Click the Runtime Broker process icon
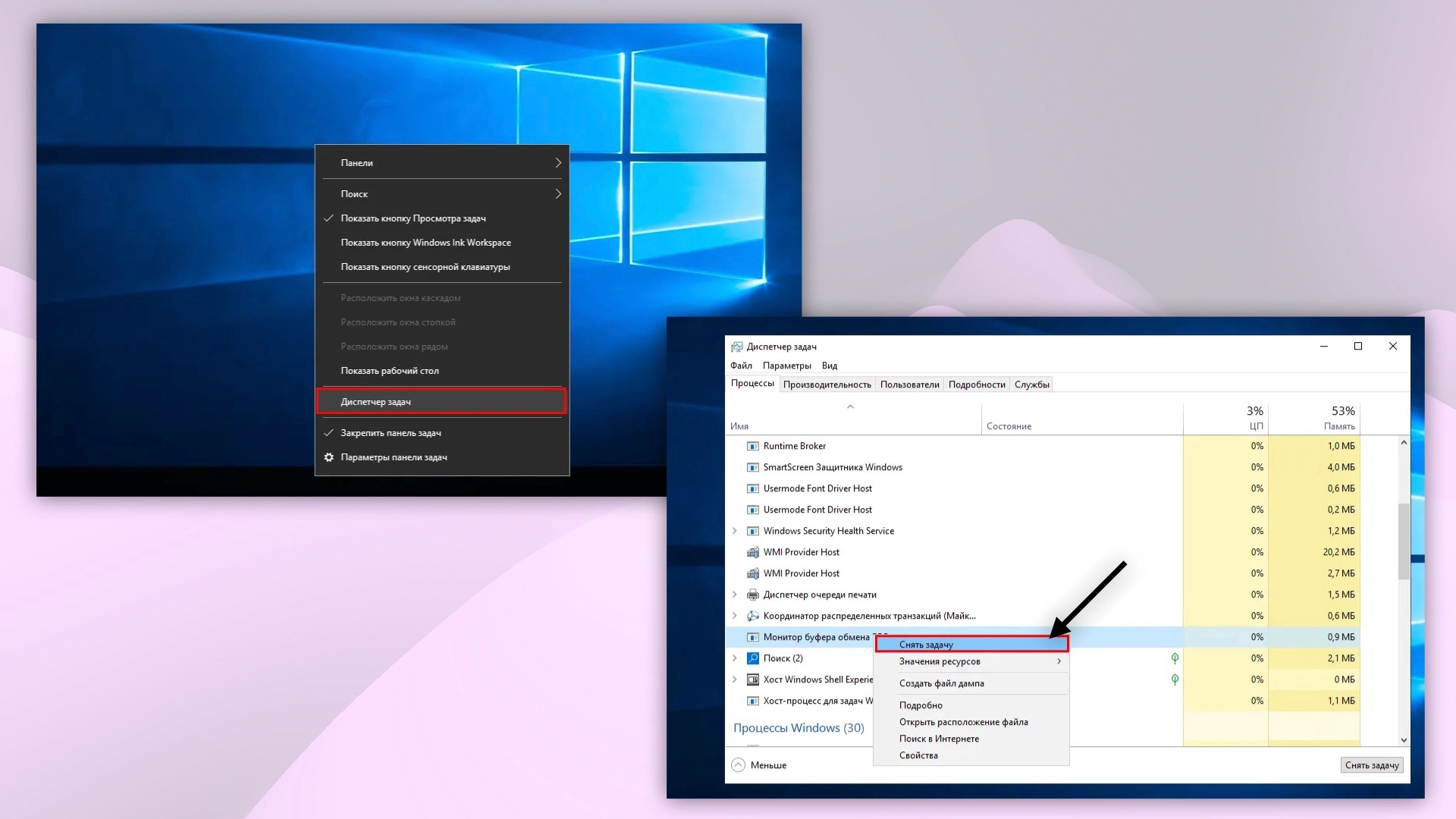Viewport: 1456px width, 819px height. (x=752, y=446)
